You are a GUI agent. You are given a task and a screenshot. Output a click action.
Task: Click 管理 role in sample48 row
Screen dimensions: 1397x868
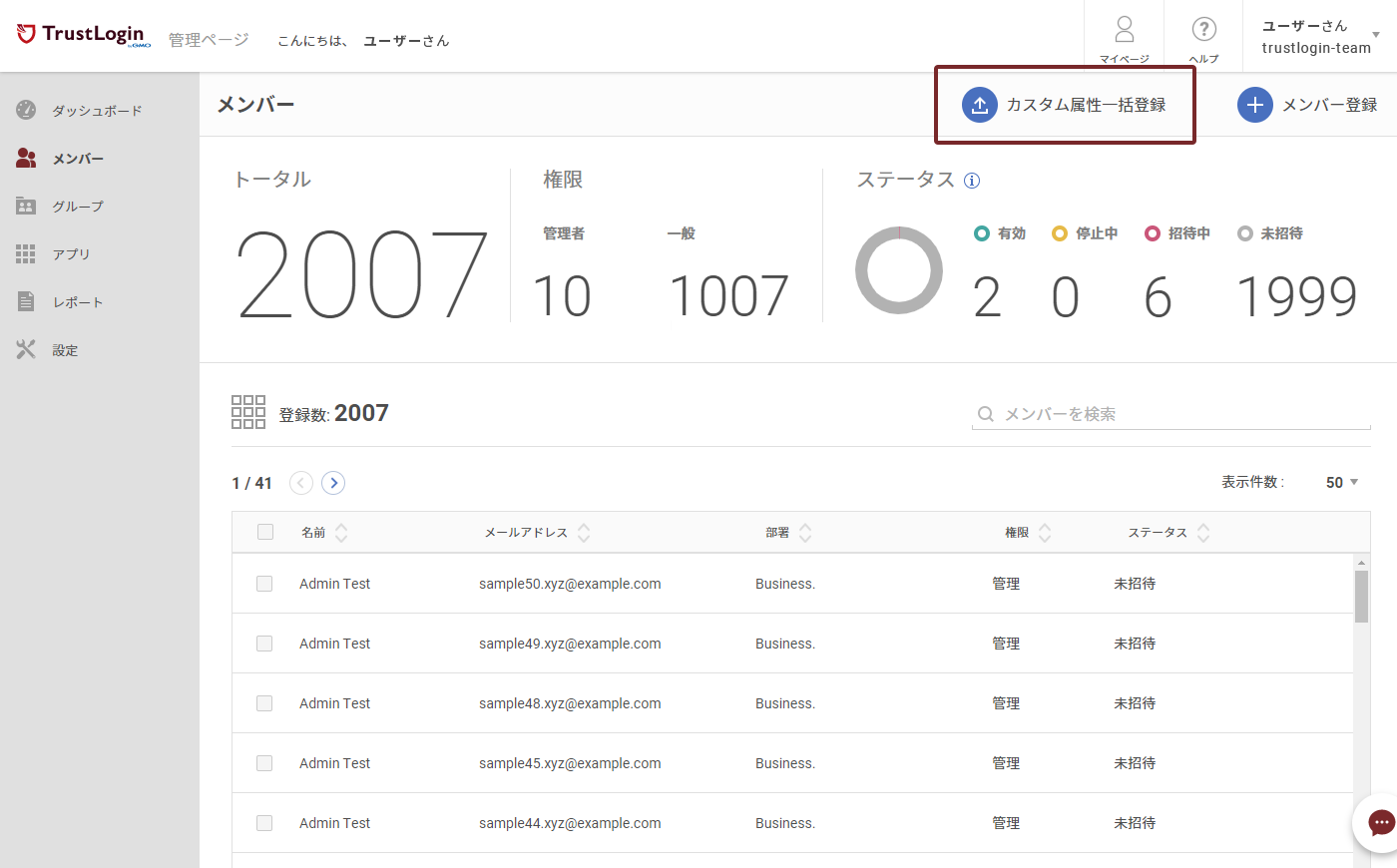pos(1006,703)
